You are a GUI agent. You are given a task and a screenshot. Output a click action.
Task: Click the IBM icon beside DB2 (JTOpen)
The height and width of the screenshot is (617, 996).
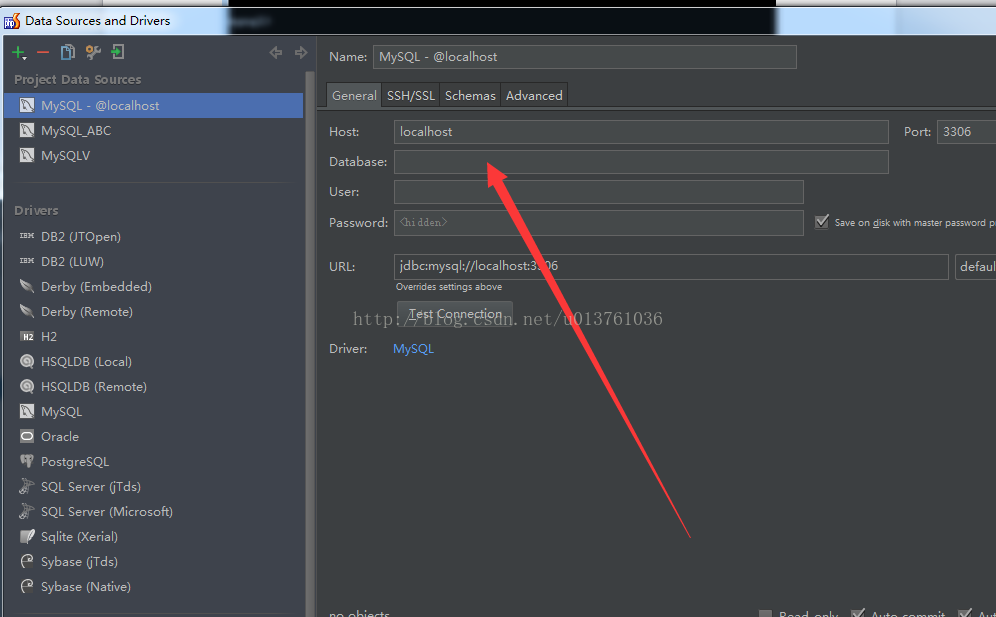pyautogui.click(x=27, y=236)
